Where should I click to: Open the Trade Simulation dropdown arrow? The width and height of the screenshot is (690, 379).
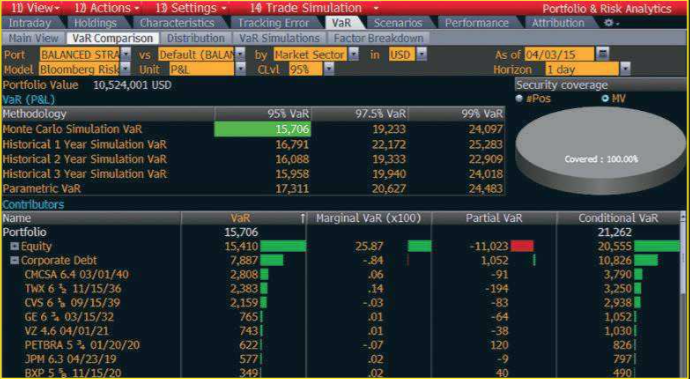[x=375, y=8]
